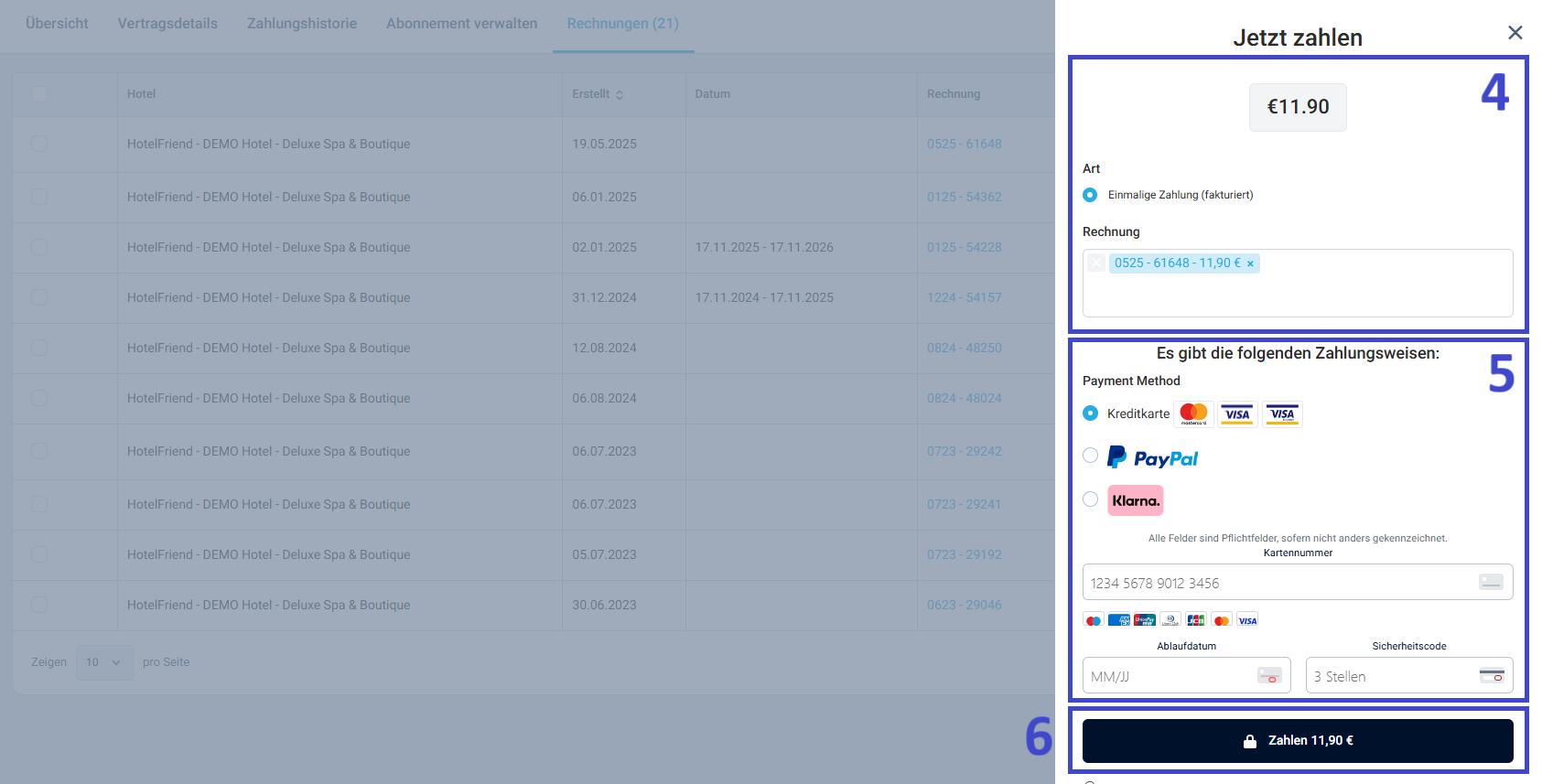Click the Zahlen 11,90 € pay button
Image resolution: width=1542 pixels, height=784 pixels.
coord(1298,741)
